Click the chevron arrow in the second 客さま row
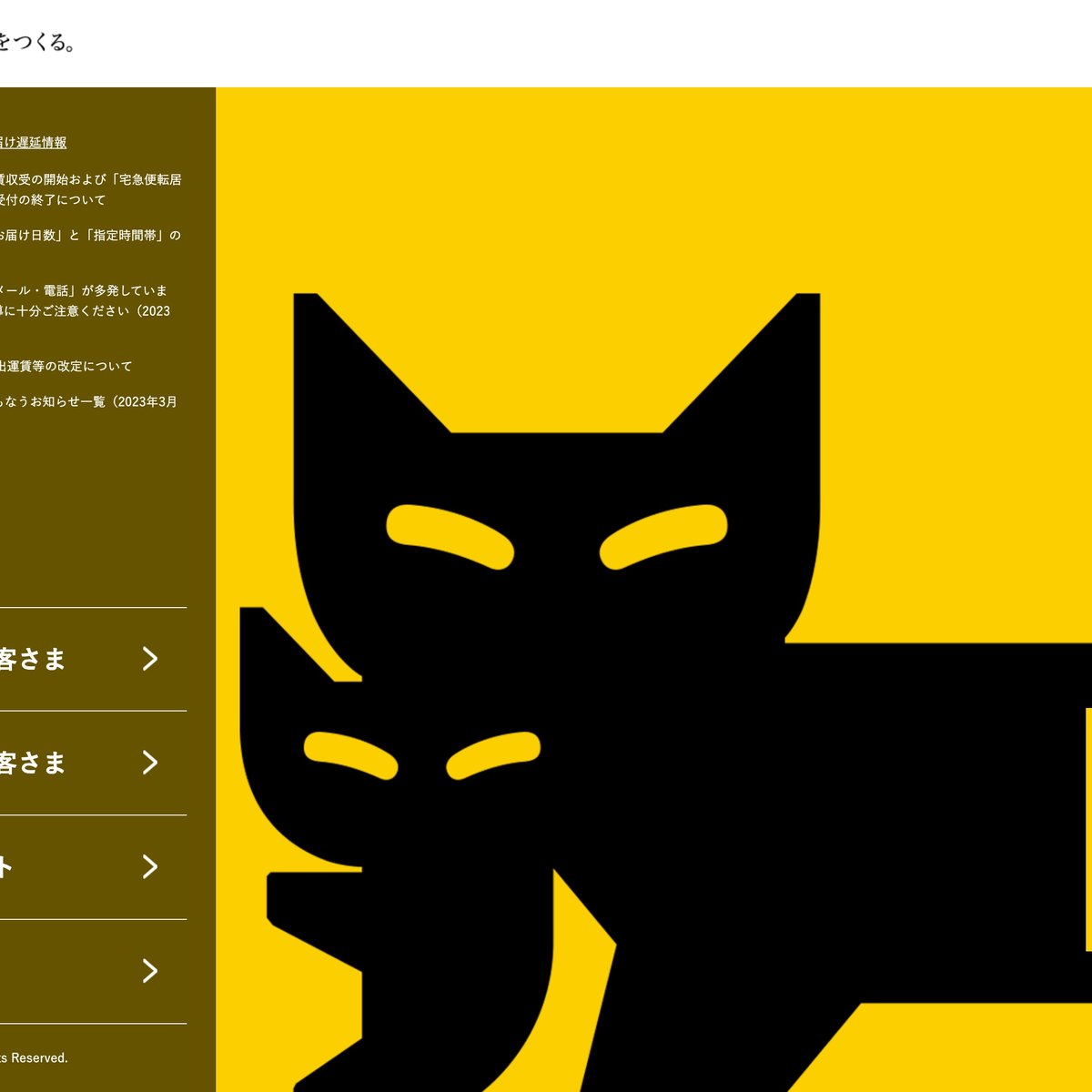Viewport: 1092px width, 1092px height. (x=150, y=763)
